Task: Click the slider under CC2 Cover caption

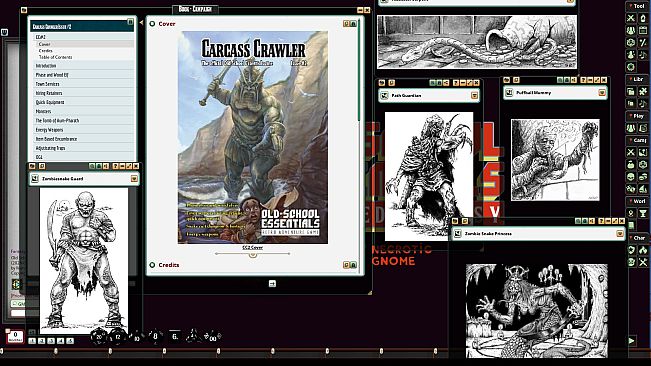Action: [x=252, y=254]
